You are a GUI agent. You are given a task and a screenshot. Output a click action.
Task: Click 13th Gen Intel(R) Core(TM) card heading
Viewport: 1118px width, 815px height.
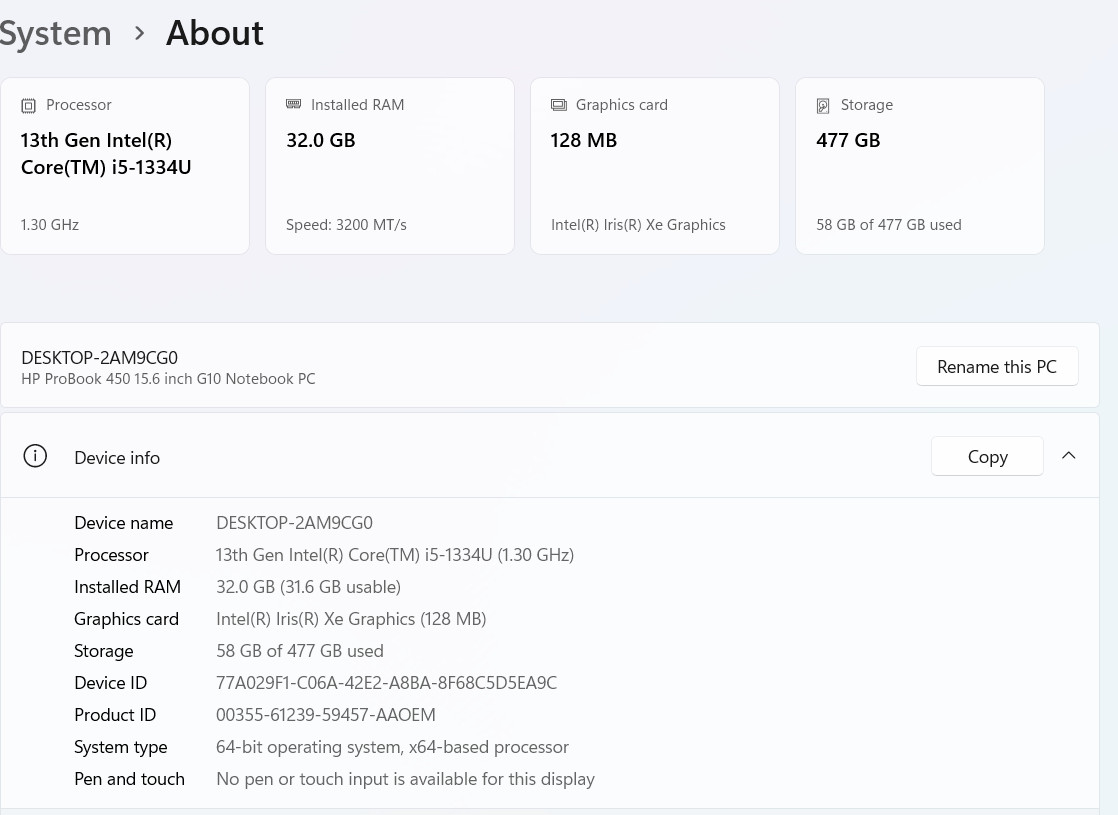tap(106, 154)
